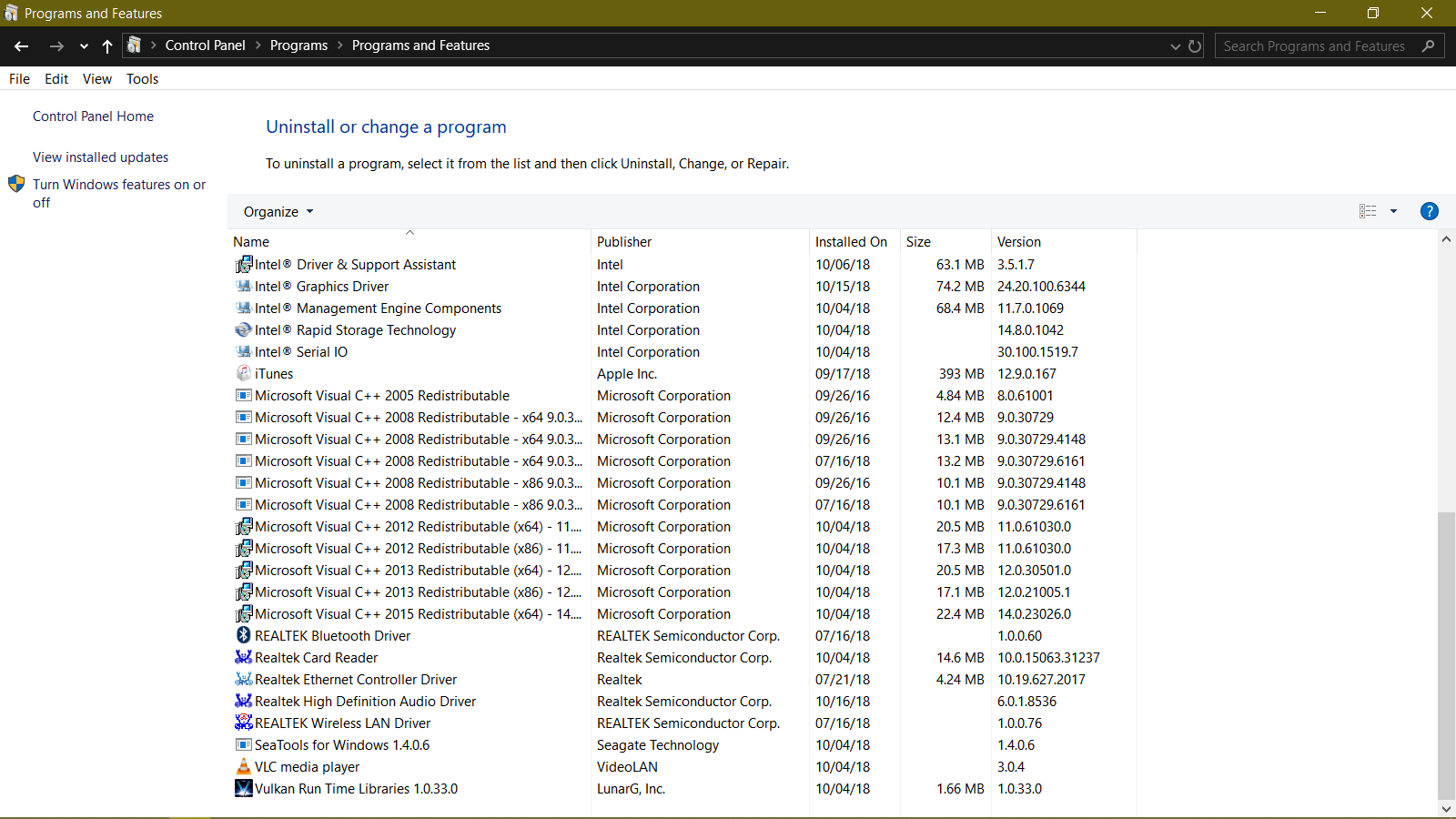Viewport: 1456px width, 819px height.
Task: Expand the breadcrumb chevron after Control Panel
Action: tap(258, 45)
